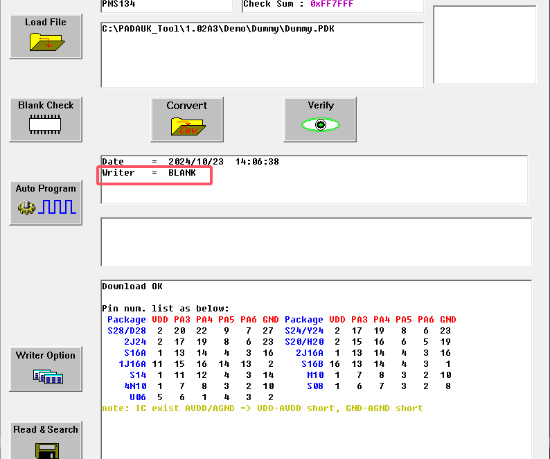
Task: Click the Verify button
Action: tap(320, 120)
